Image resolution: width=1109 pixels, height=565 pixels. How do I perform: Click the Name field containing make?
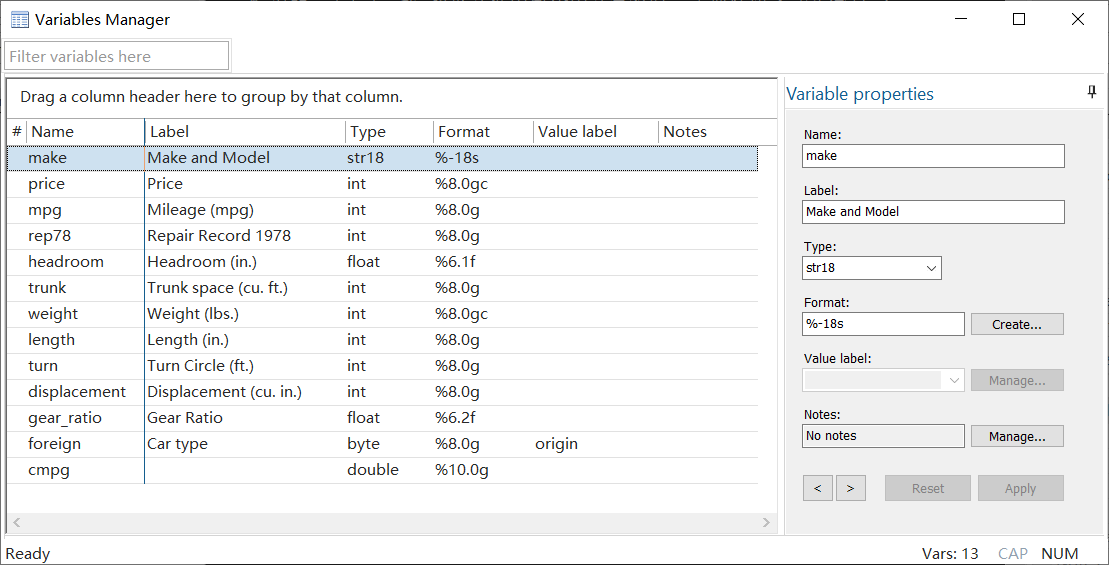click(933, 156)
